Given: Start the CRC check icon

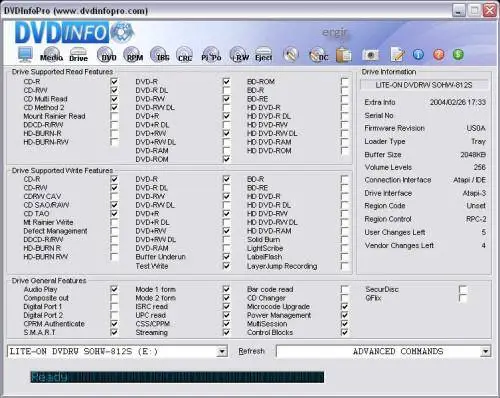Looking at the screenshot, I should pos(184,54).
